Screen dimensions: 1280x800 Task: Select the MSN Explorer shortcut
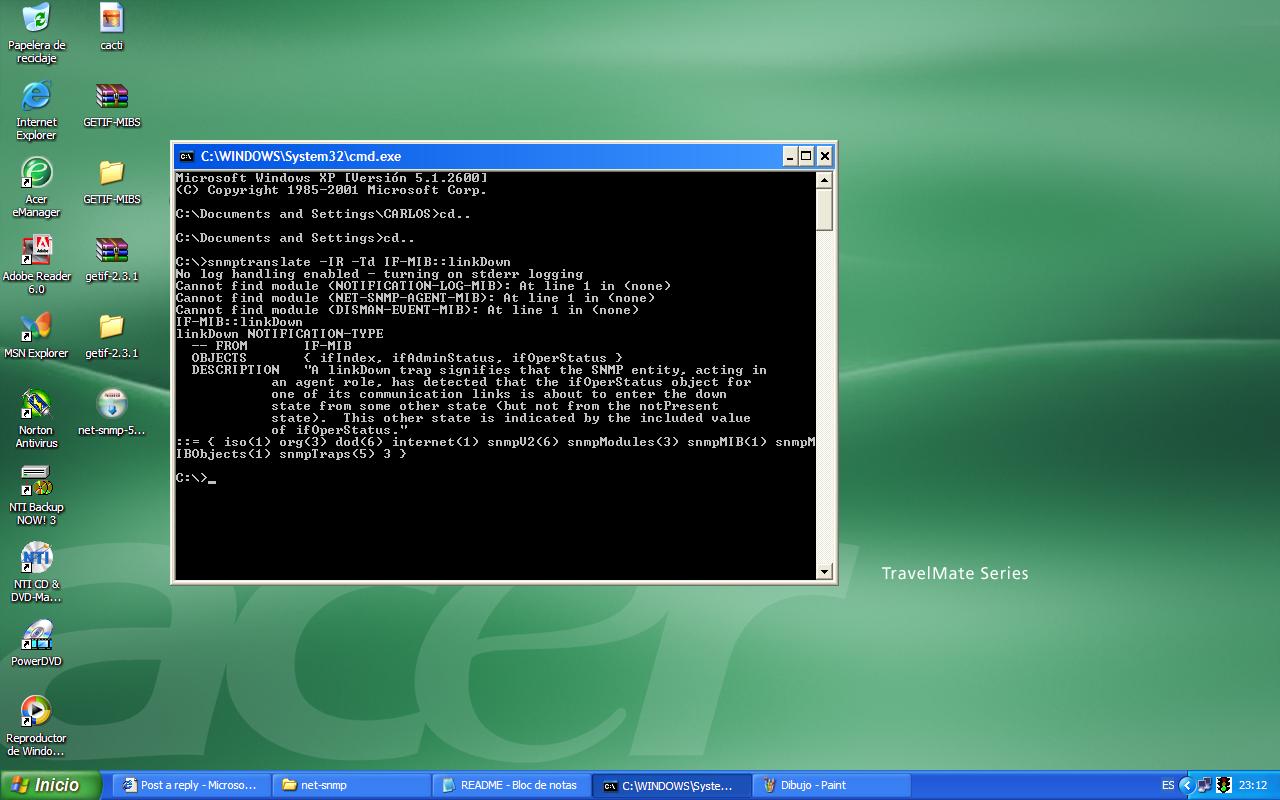point(36,335)
